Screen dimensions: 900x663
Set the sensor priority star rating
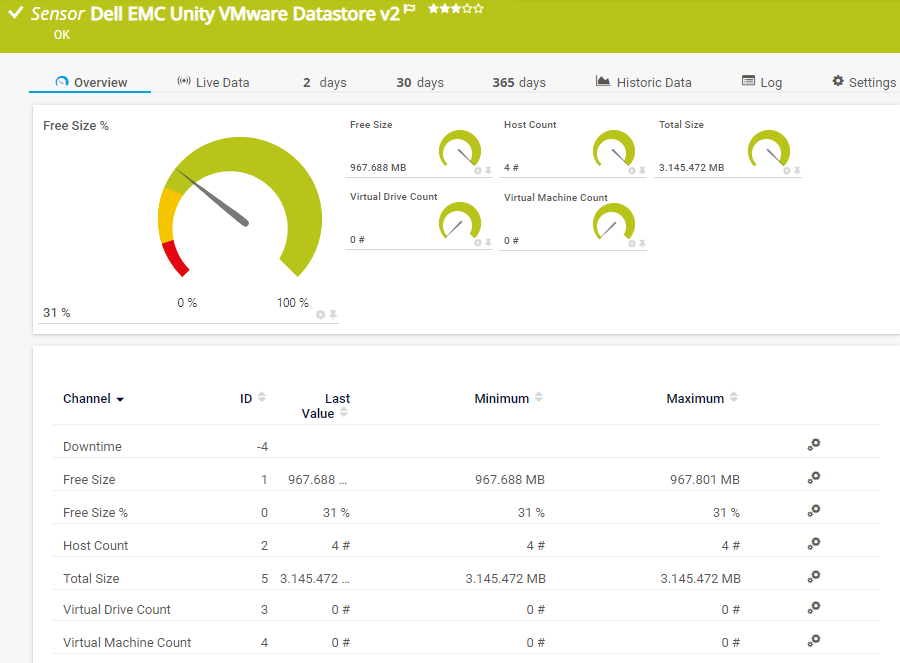tap(455, 9)
